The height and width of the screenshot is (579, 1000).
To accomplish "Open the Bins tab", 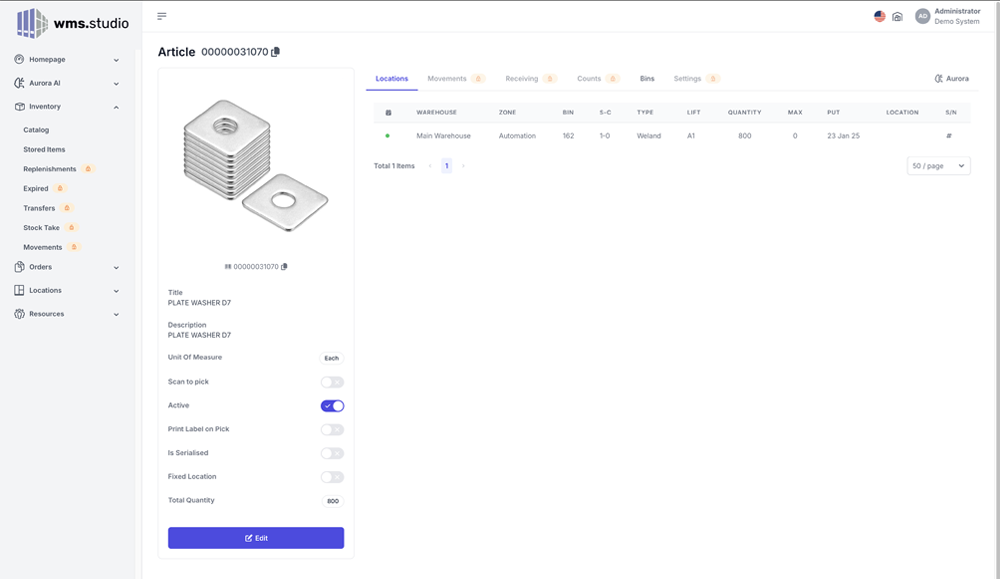I will [x=647, y=78].
